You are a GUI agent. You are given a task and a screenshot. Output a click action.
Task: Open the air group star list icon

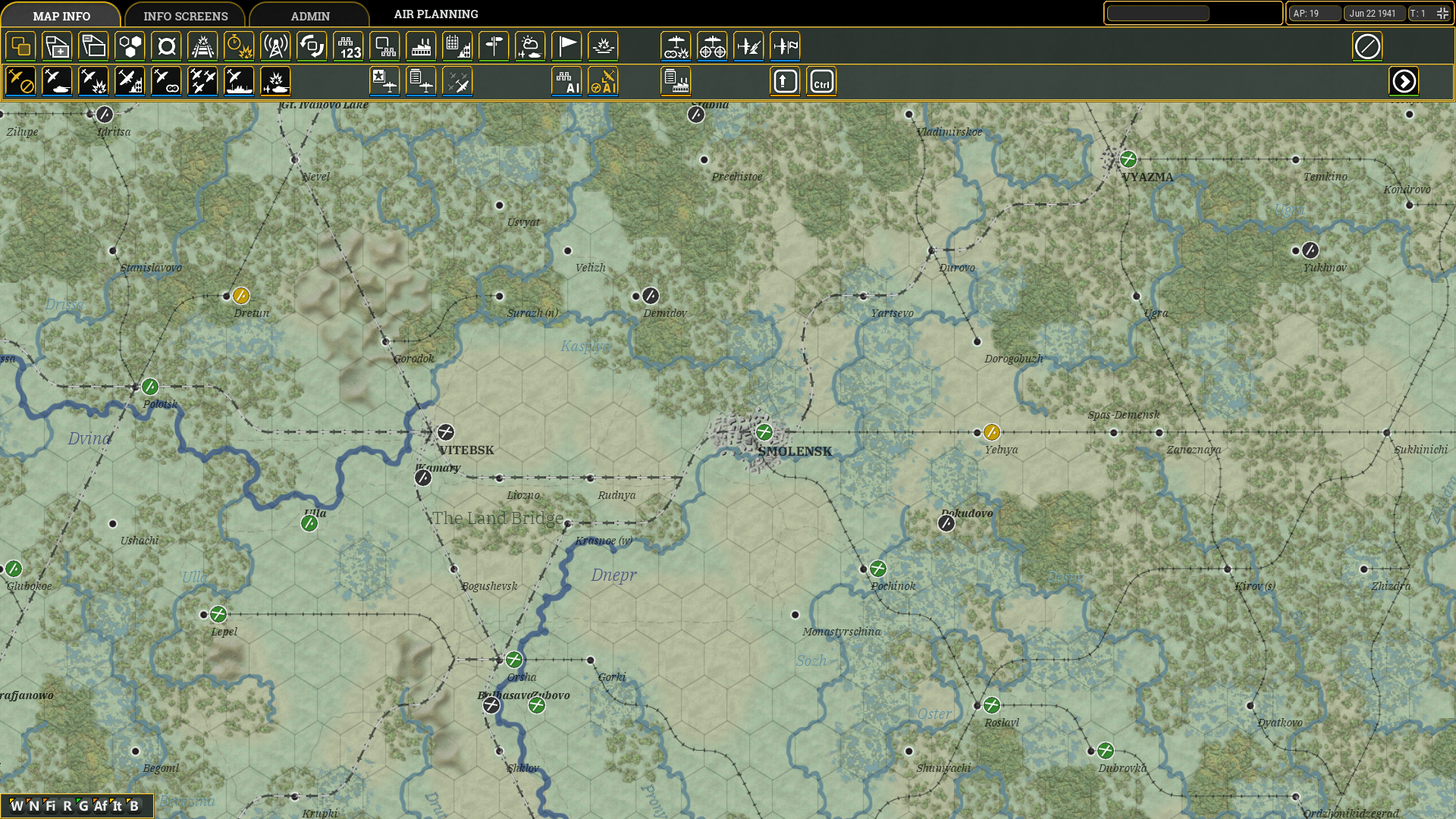pyautogui.click(x=384, y=81)
